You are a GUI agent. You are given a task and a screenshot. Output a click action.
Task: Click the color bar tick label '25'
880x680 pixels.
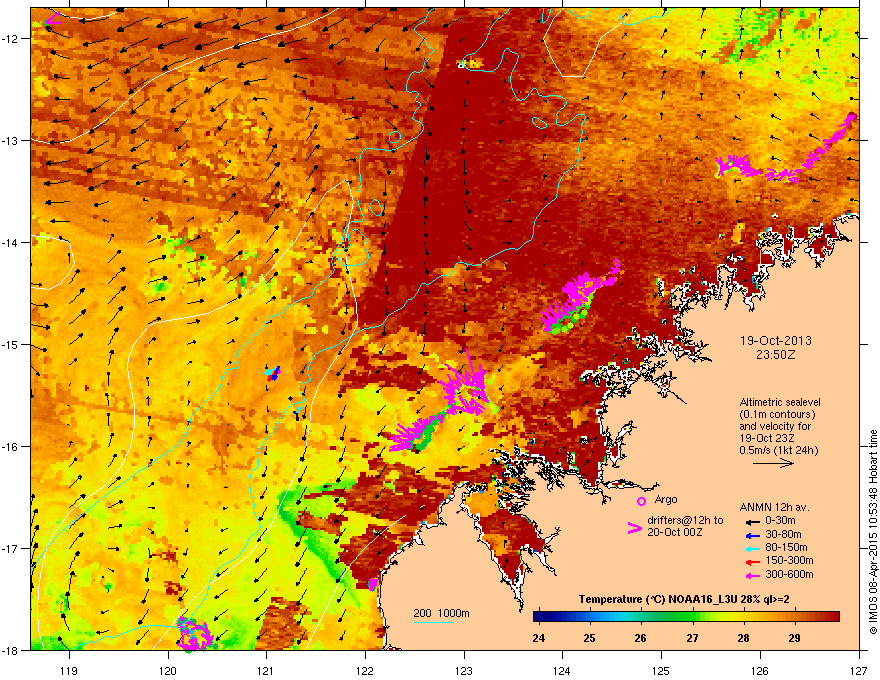click(589, 638)
